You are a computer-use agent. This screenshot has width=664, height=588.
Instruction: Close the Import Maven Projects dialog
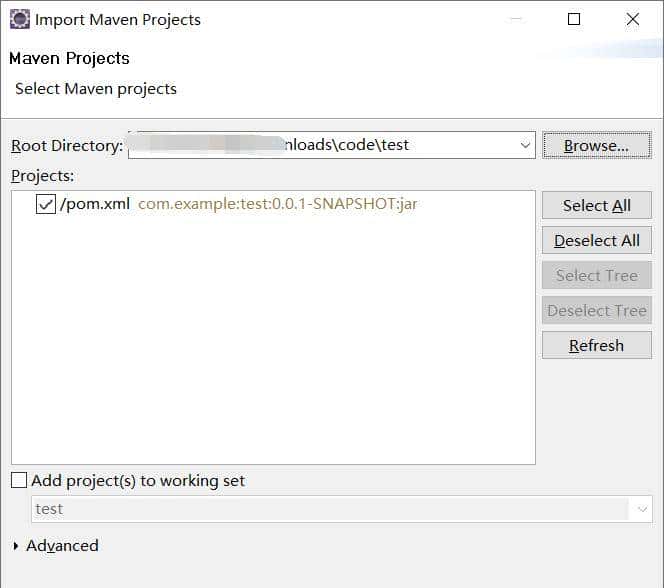(633, 19)
